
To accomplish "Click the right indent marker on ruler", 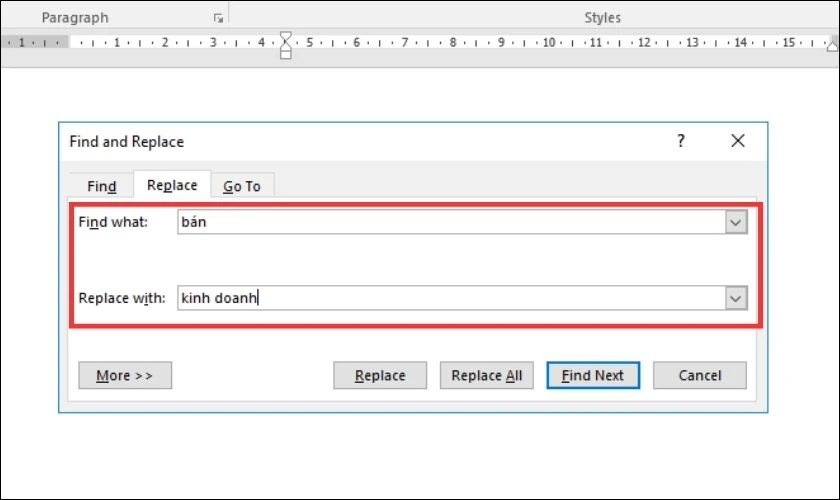I will click(x=833, y=46).
